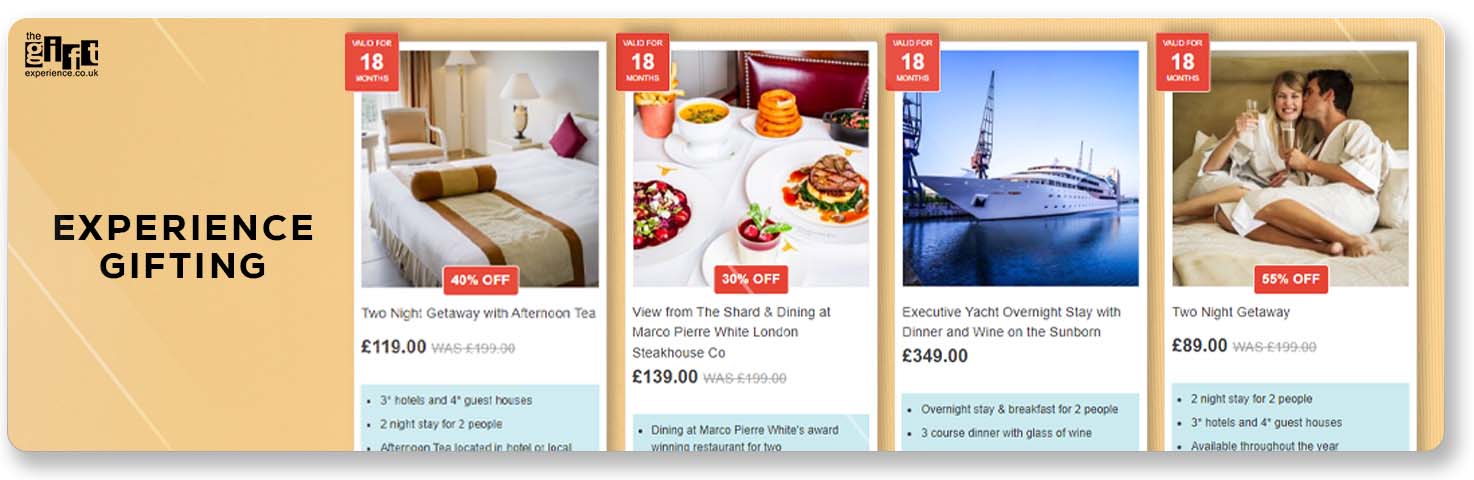Open the steakhouse dining photo
This screenshot has width=1474, height=480.
tap(750, 169)
